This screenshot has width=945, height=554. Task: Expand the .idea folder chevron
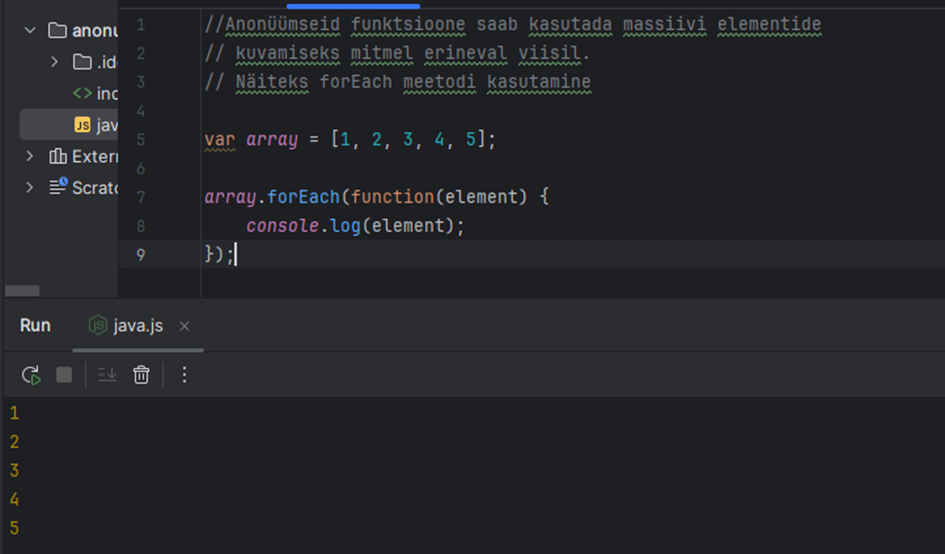coord(54,62)
